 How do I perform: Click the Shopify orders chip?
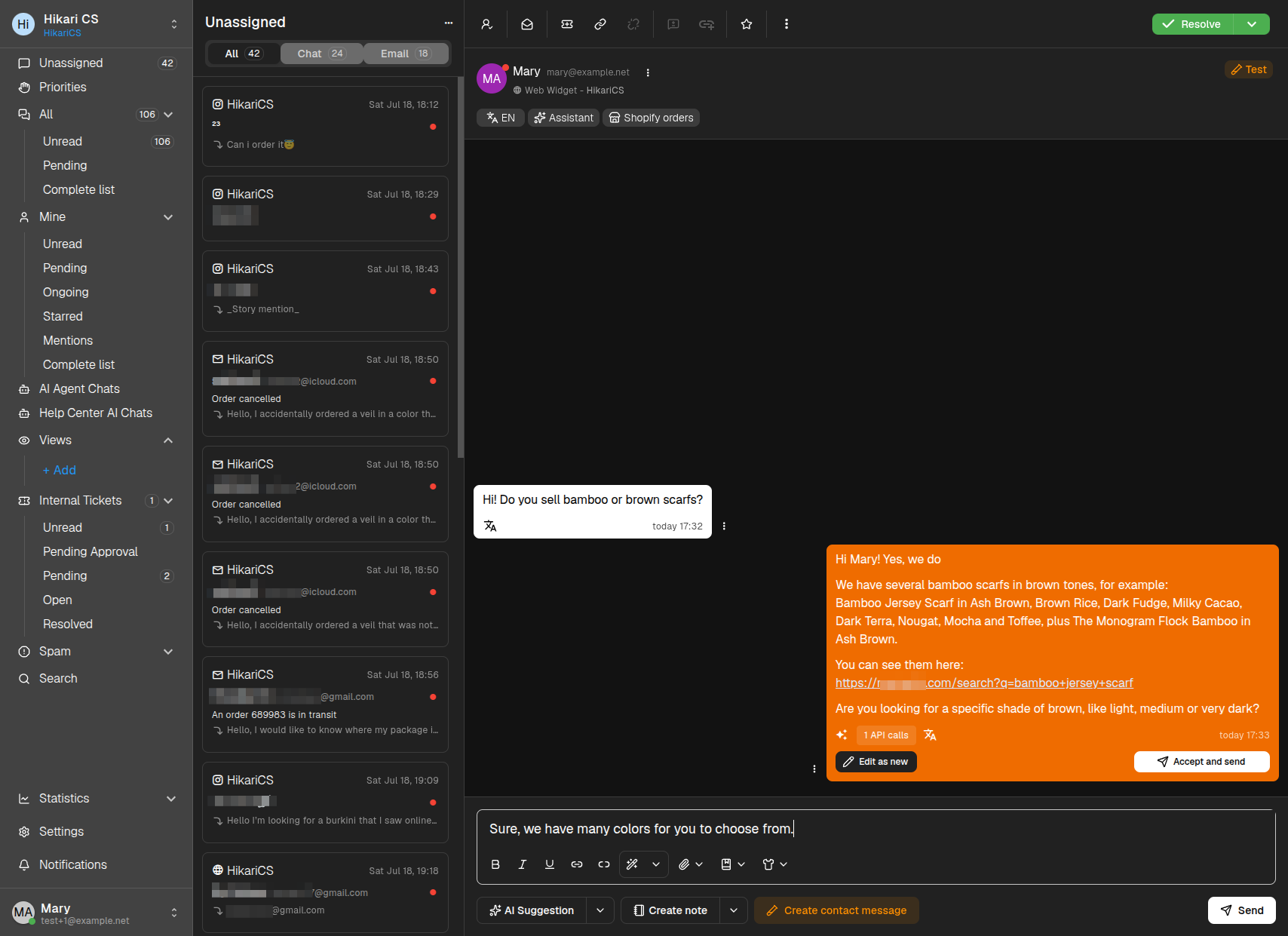click(651, 118)
